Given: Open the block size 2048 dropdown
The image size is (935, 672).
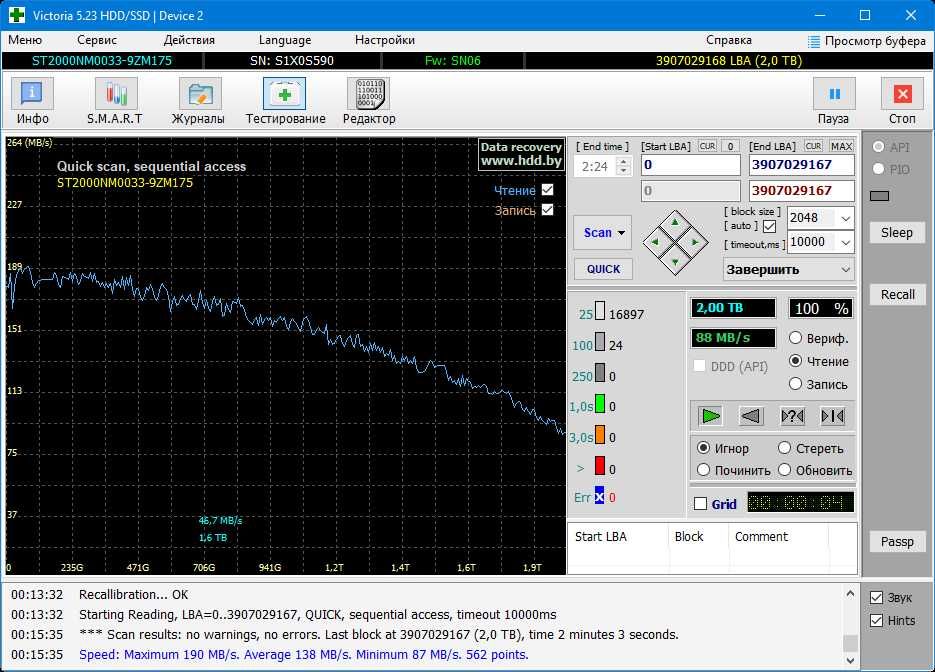Looking at the screenshot, I should click(x=846, y=218).
